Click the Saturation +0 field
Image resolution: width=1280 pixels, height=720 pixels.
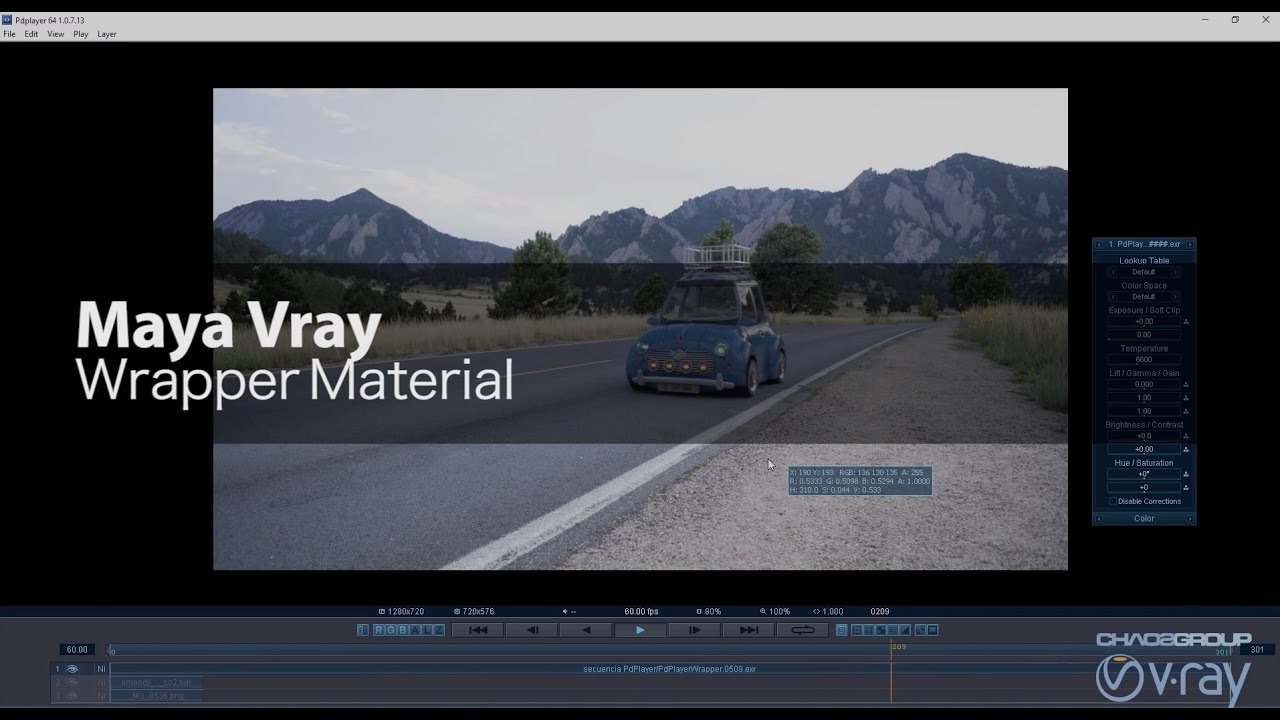tap(1144, 488)
